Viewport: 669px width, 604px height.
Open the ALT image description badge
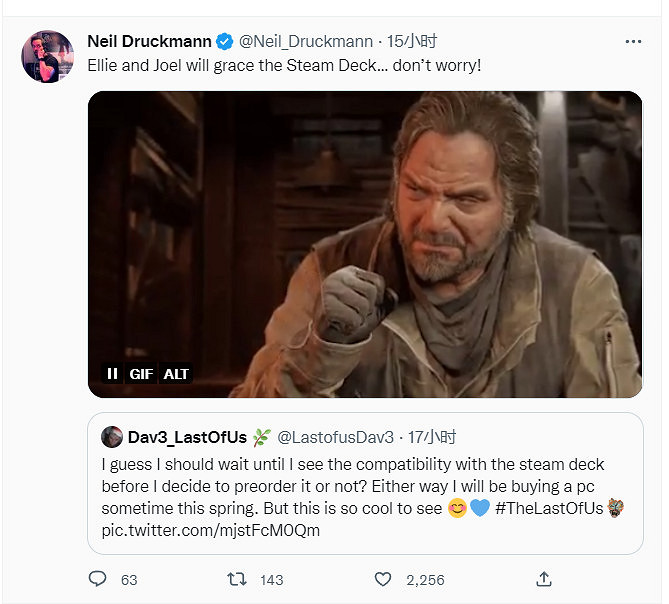pos(176,374)
